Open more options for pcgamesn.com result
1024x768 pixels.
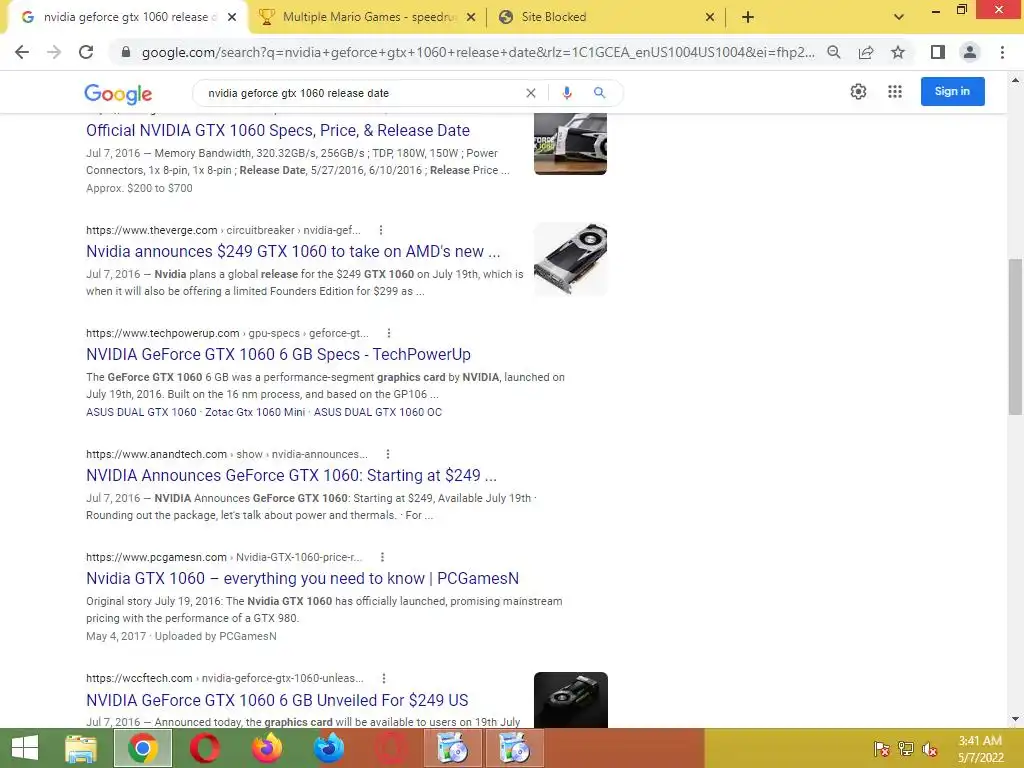click(x=382, y=557)
